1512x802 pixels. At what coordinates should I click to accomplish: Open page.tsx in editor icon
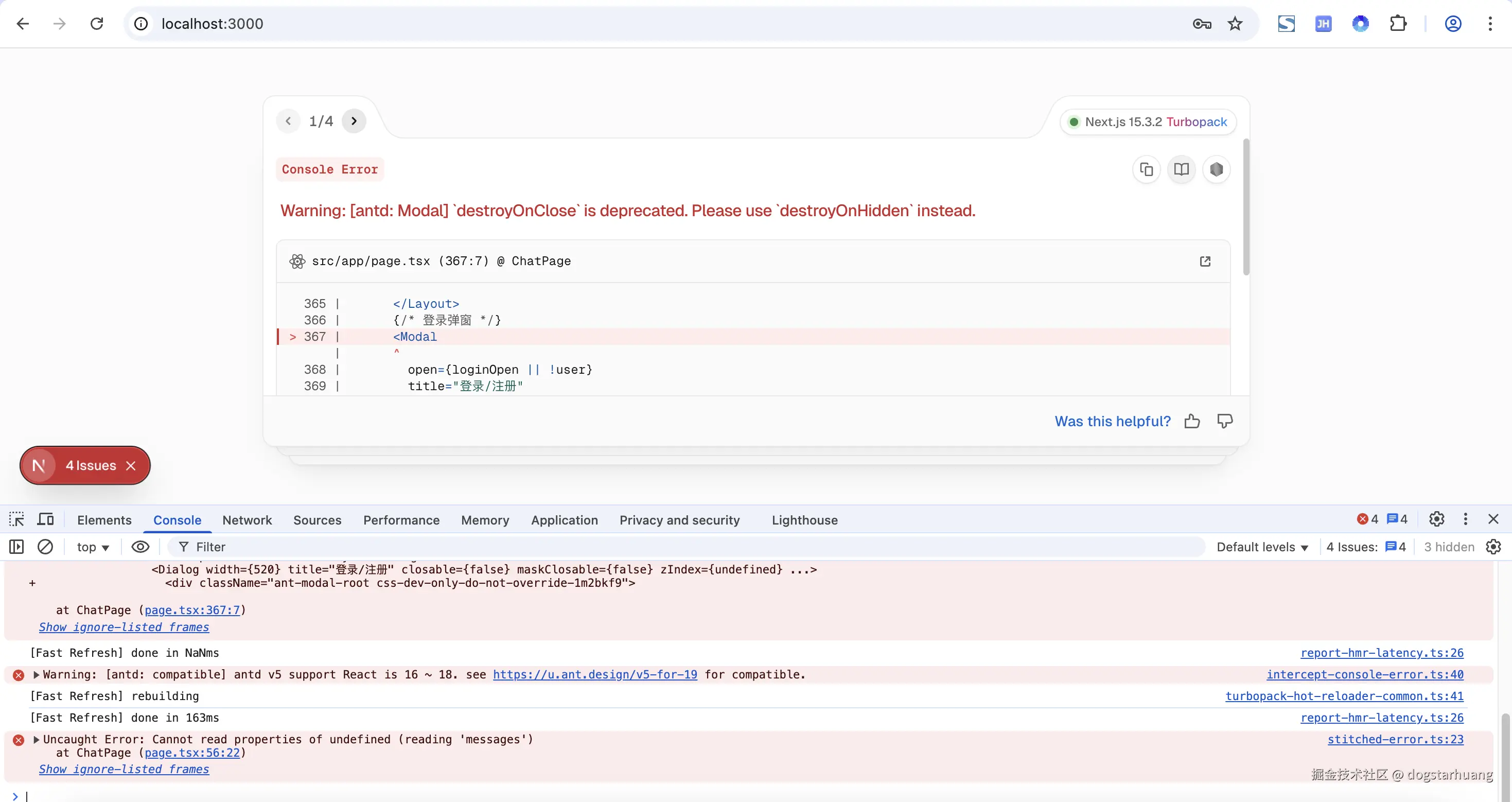tap(1205, 261)
